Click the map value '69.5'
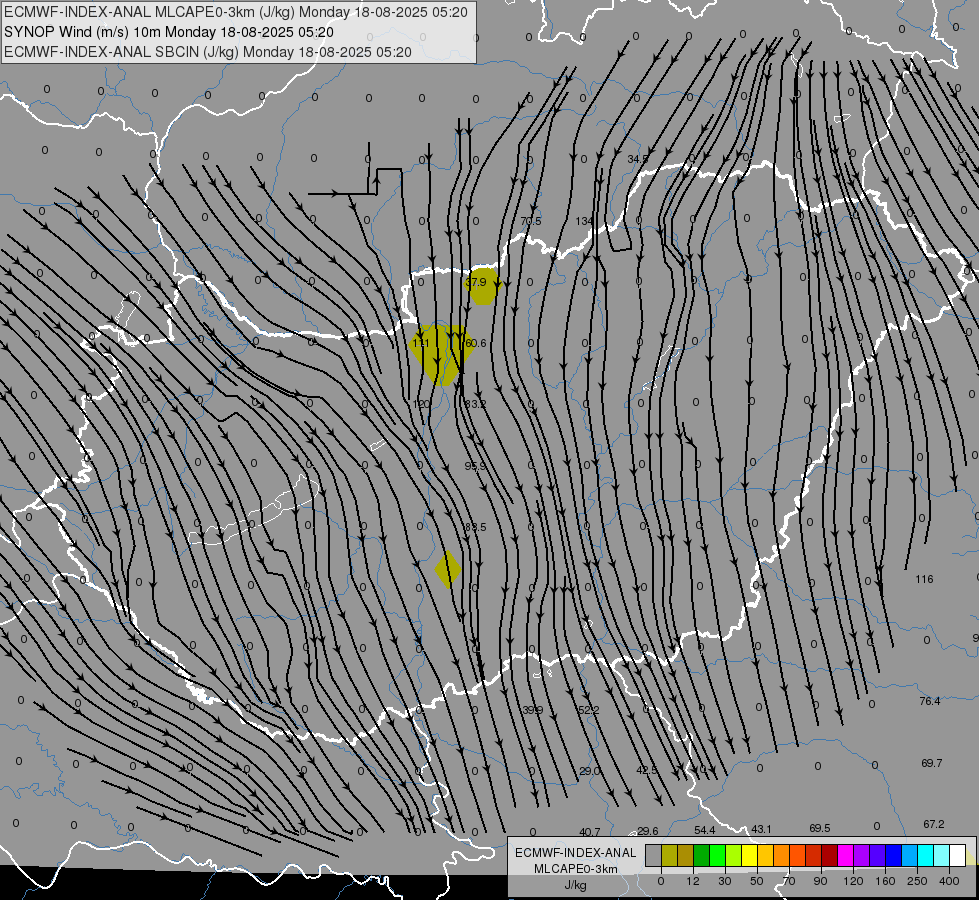 coord(820,828)
